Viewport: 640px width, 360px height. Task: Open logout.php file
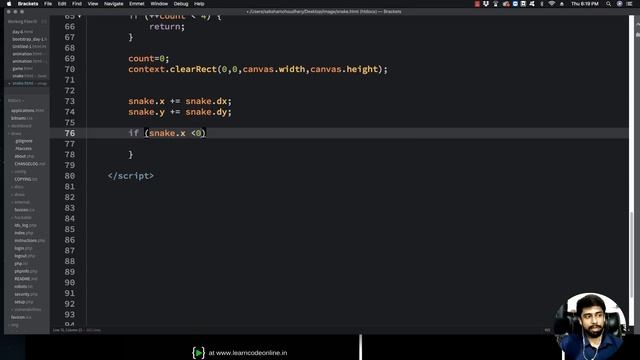(x=24, y=256)
